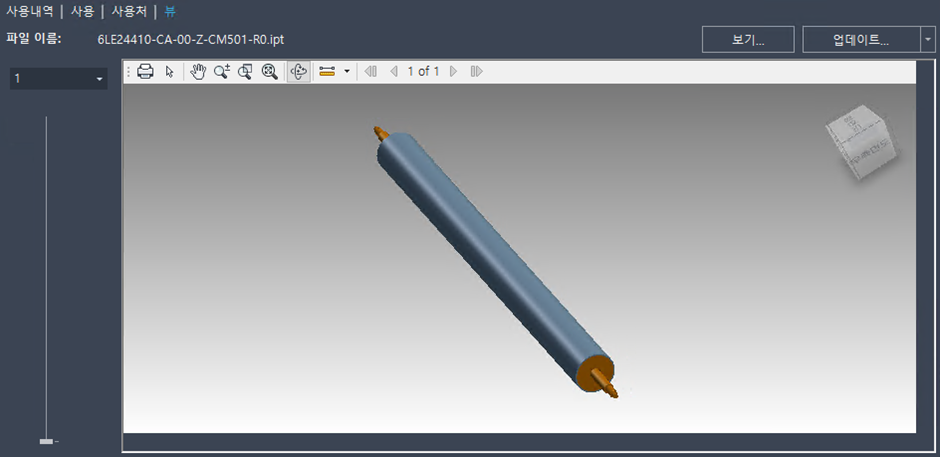Expand the arrow beside 업데이트 button
The height and width of the screenshot is (457, 940).
[x=929, y=39]
